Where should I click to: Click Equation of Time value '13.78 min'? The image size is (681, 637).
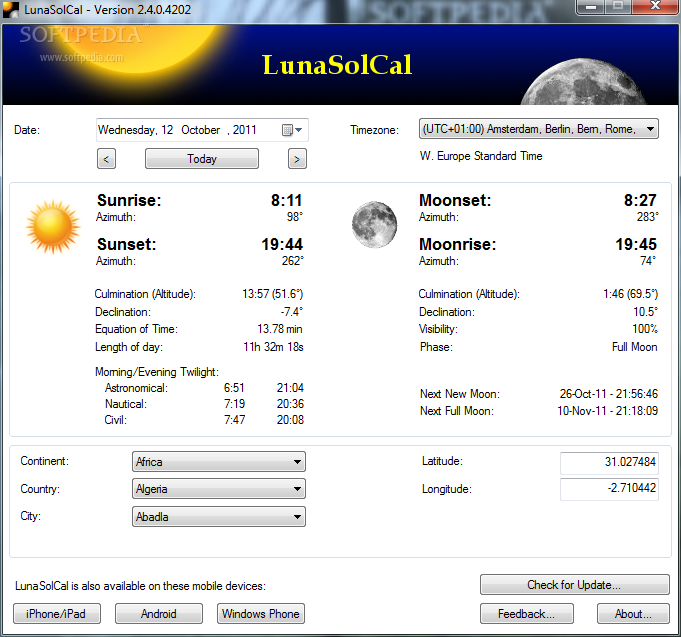[280, 329]
